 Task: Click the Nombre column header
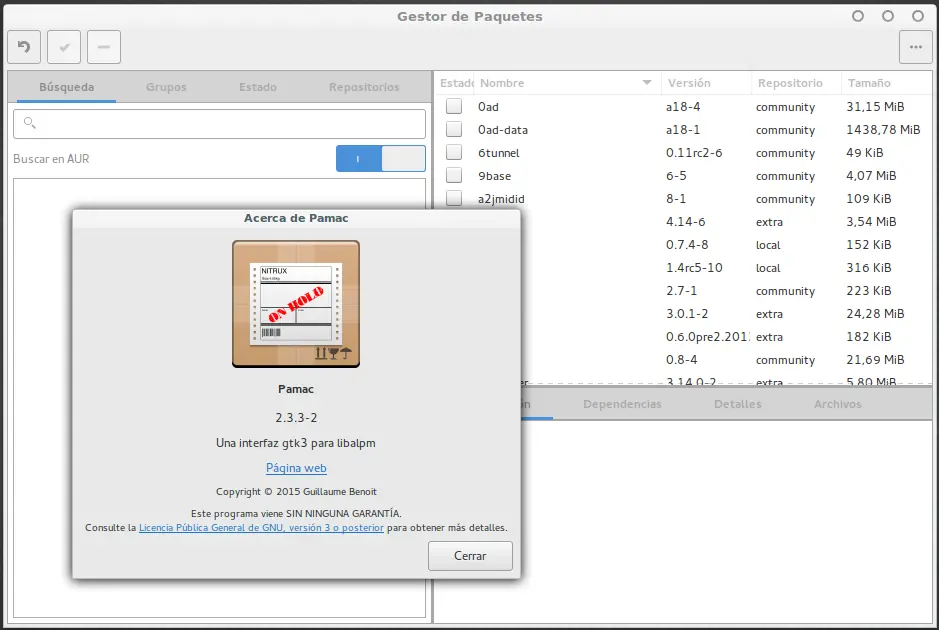click(567, 83)
